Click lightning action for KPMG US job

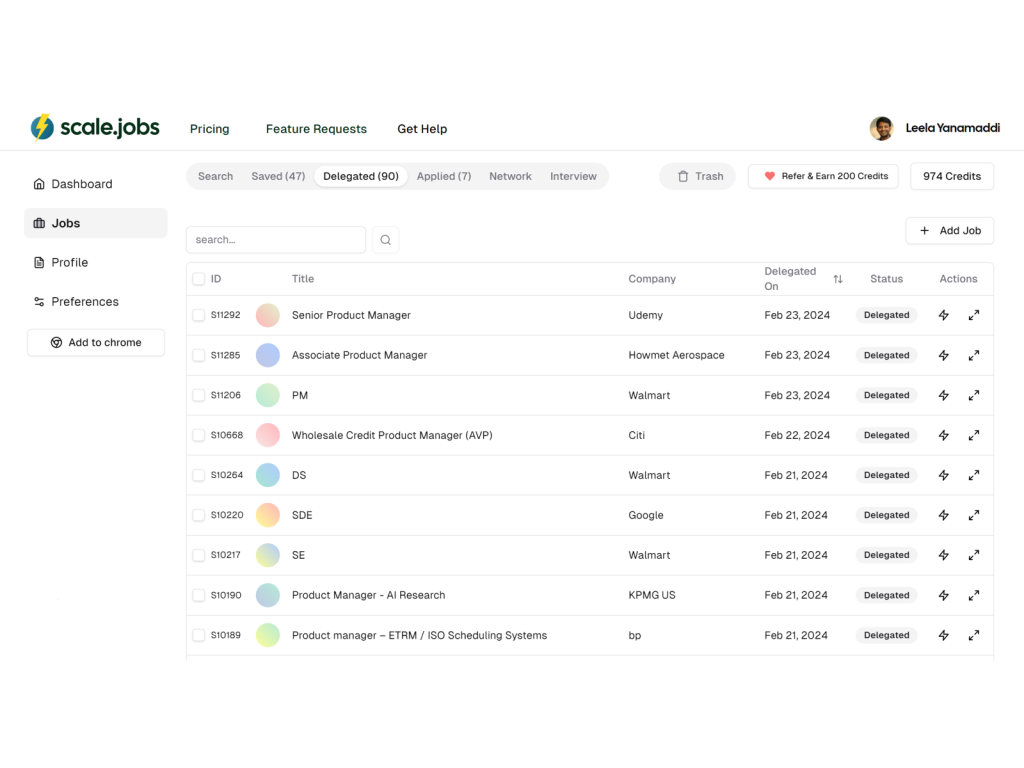click(x=943, y=595)
